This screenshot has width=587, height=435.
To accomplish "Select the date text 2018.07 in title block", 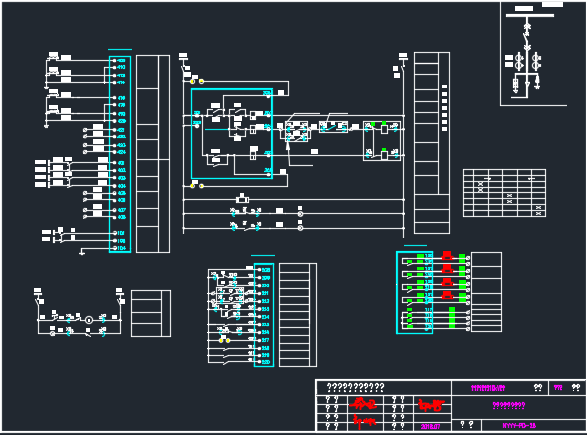I will (430, 426).
